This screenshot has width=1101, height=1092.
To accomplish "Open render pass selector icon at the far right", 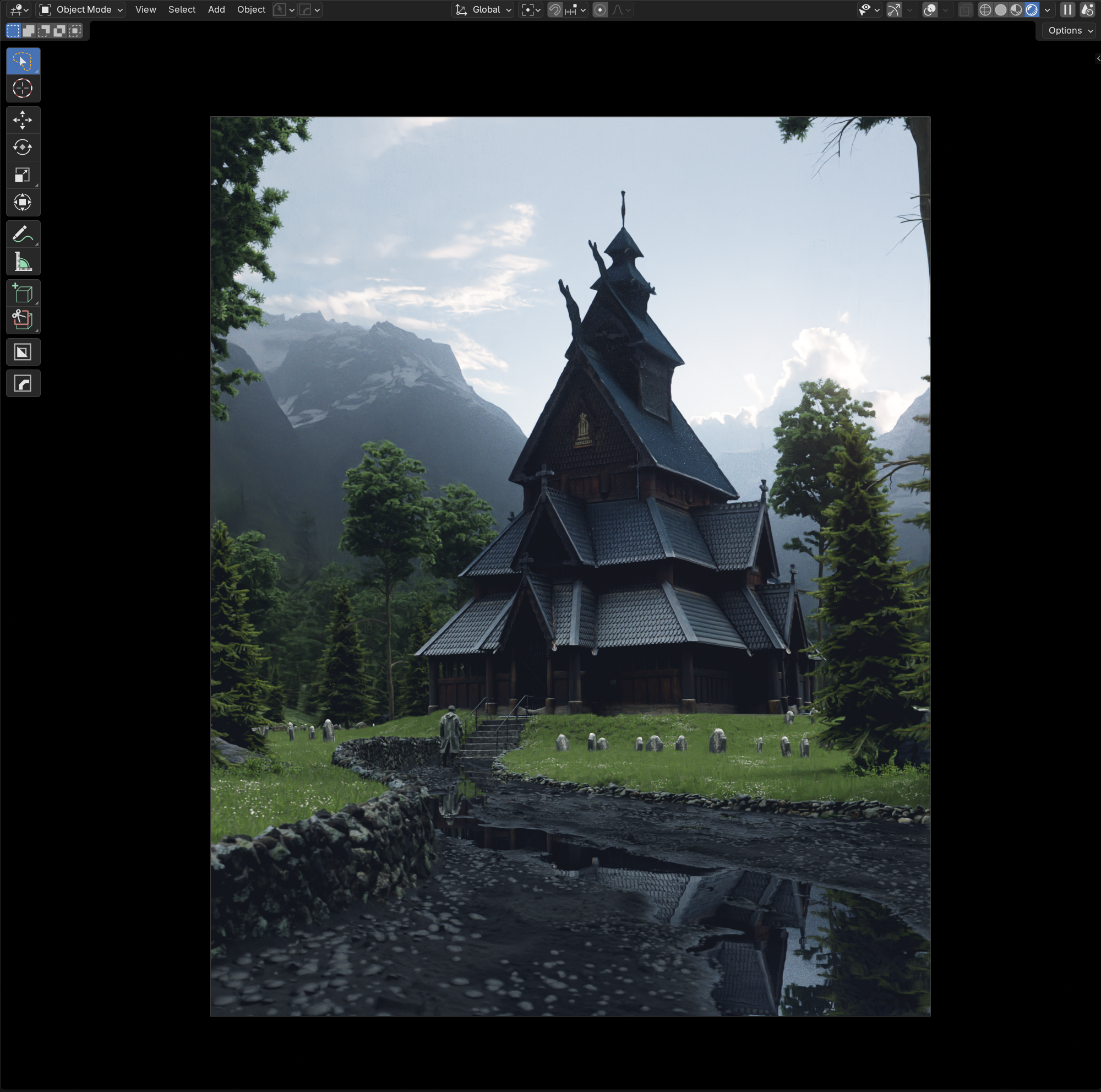I will (x=1087, y=10).
